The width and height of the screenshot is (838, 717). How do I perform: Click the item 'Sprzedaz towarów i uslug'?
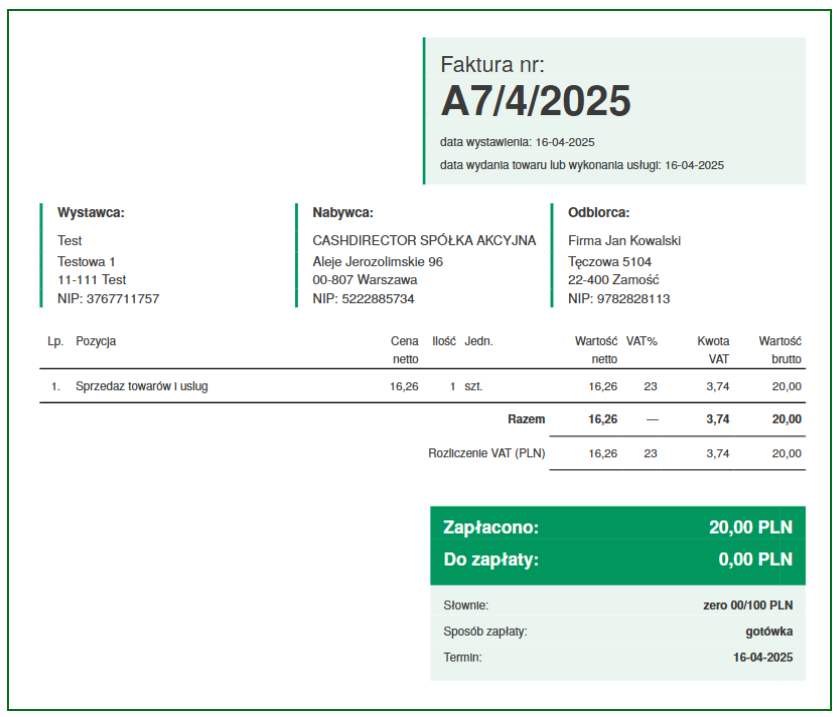pyautogui.click(x=142, y=386)
